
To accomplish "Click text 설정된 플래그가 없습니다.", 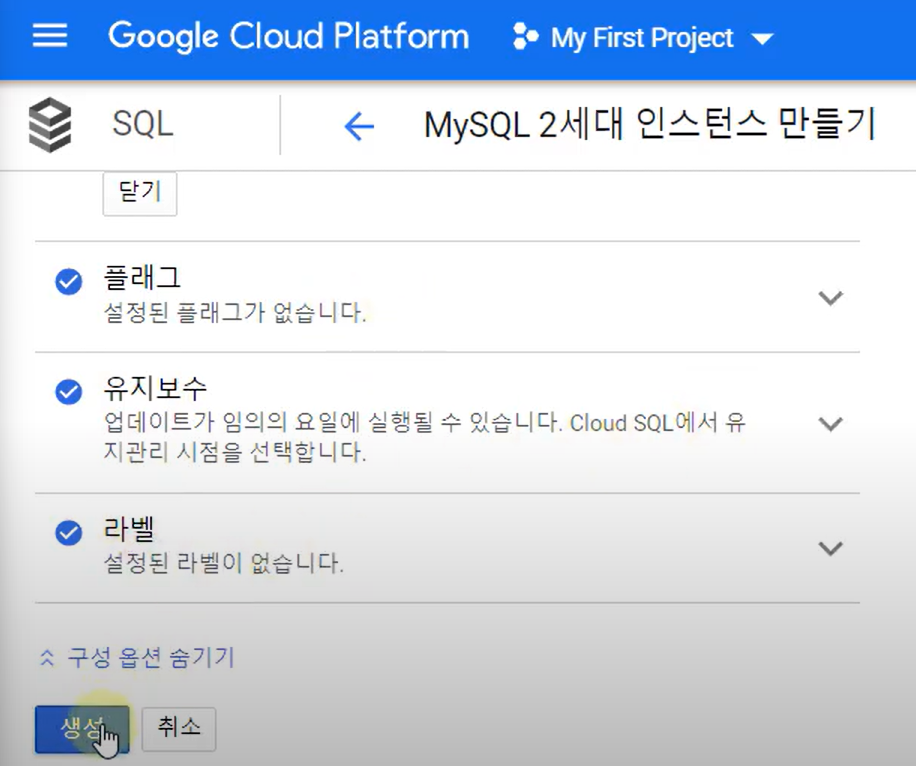I will tap(235, 313).
